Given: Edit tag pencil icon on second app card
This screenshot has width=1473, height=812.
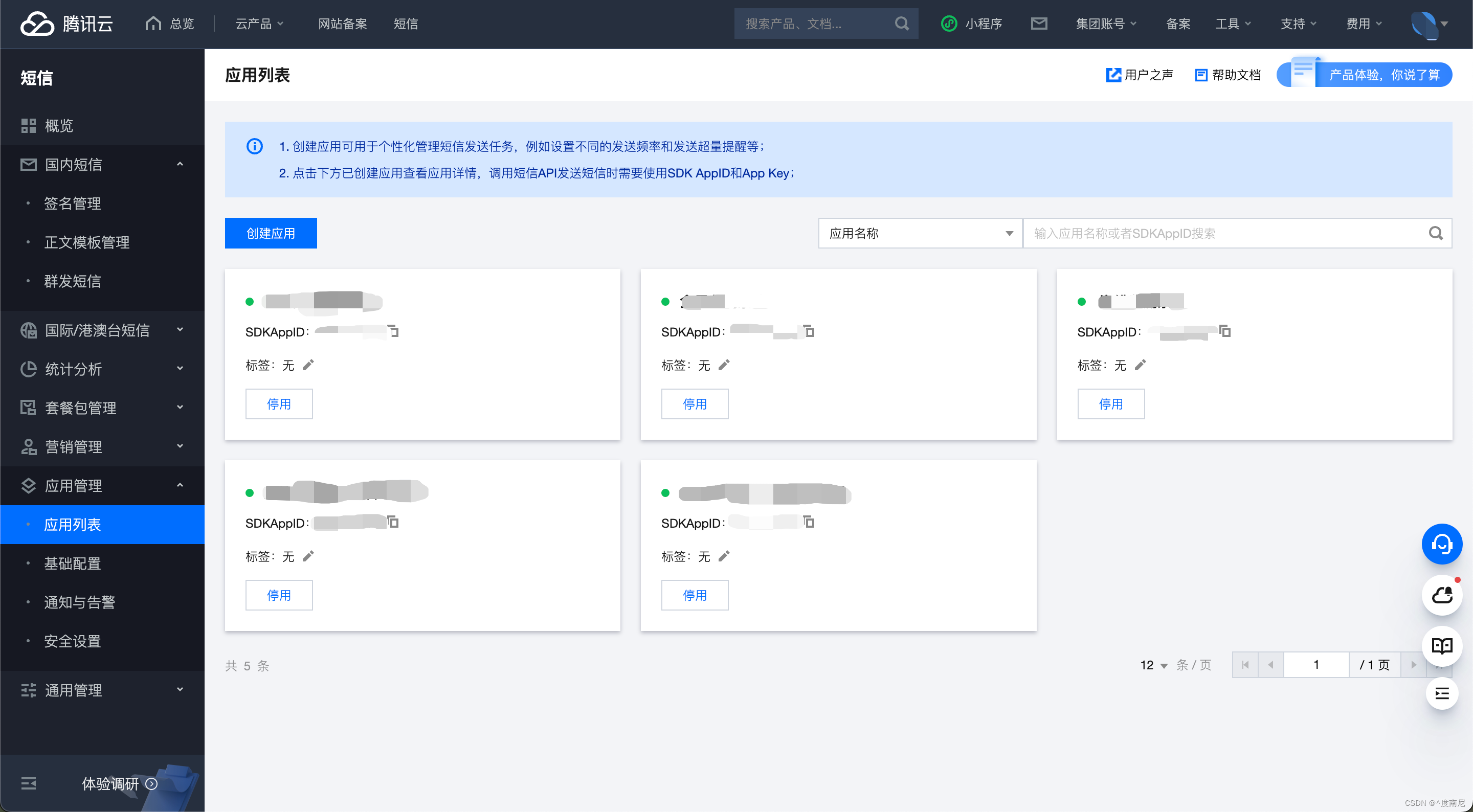Looking at the screenshot, I should (x=724, y=365).
